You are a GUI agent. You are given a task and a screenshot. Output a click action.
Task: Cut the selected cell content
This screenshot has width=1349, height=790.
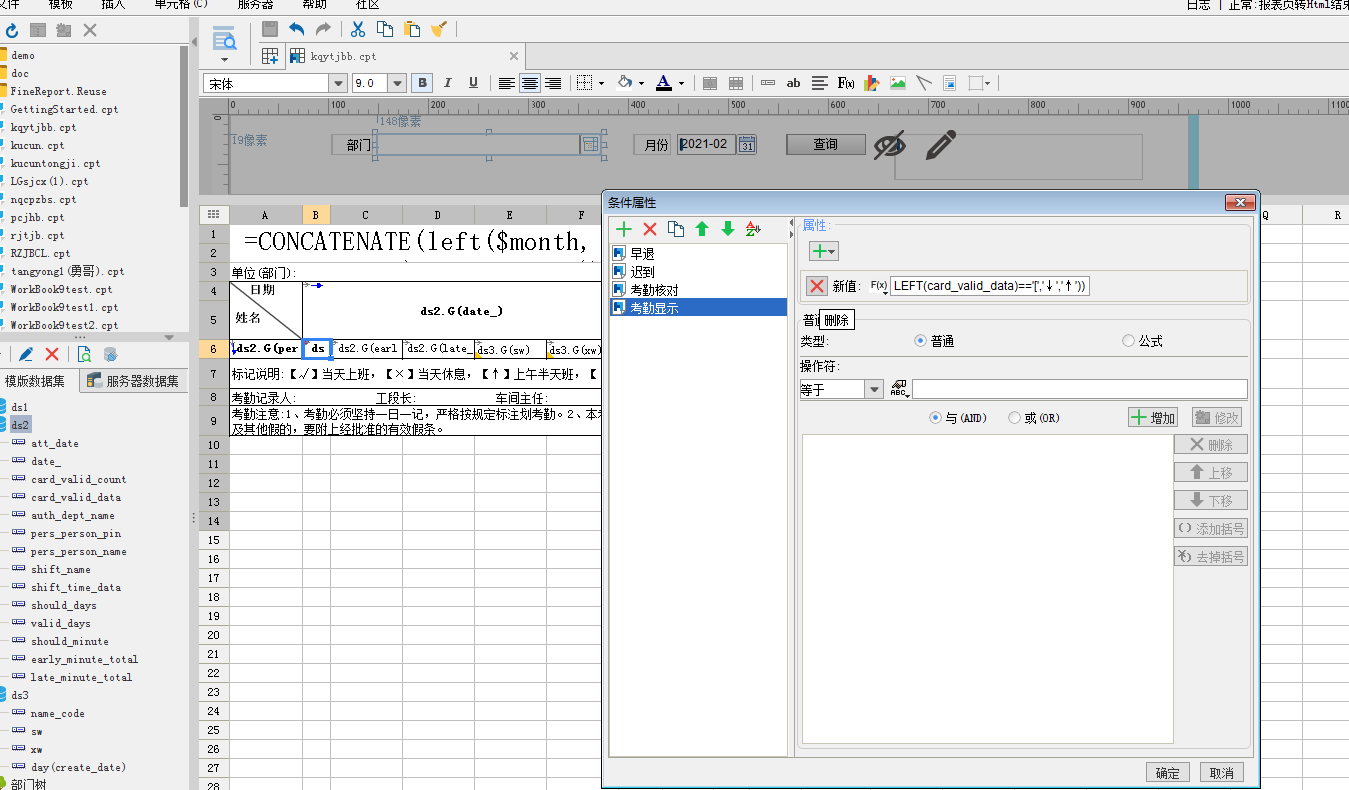[x=357, y=30]
